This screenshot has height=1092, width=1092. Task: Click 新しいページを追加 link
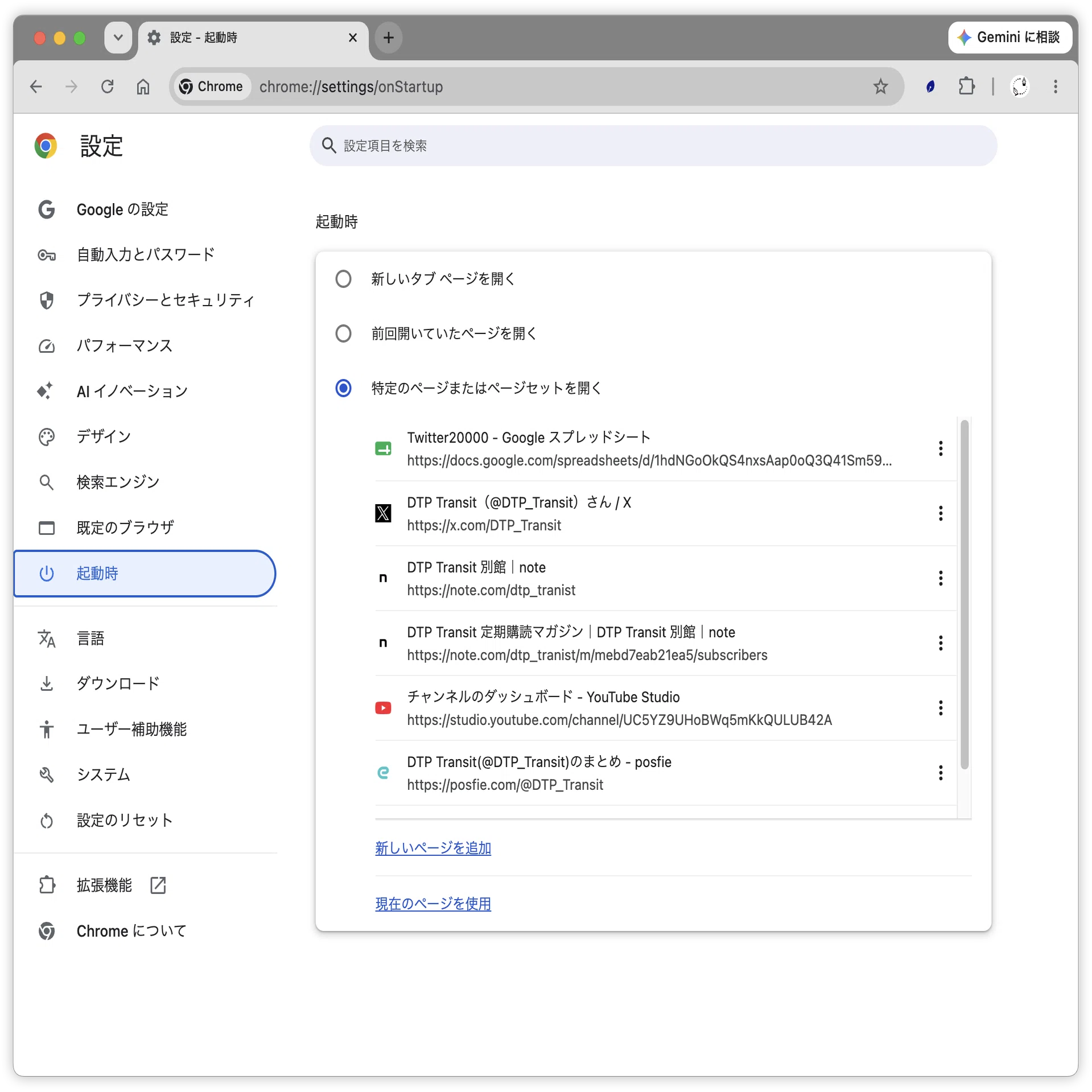coord(433,848)
